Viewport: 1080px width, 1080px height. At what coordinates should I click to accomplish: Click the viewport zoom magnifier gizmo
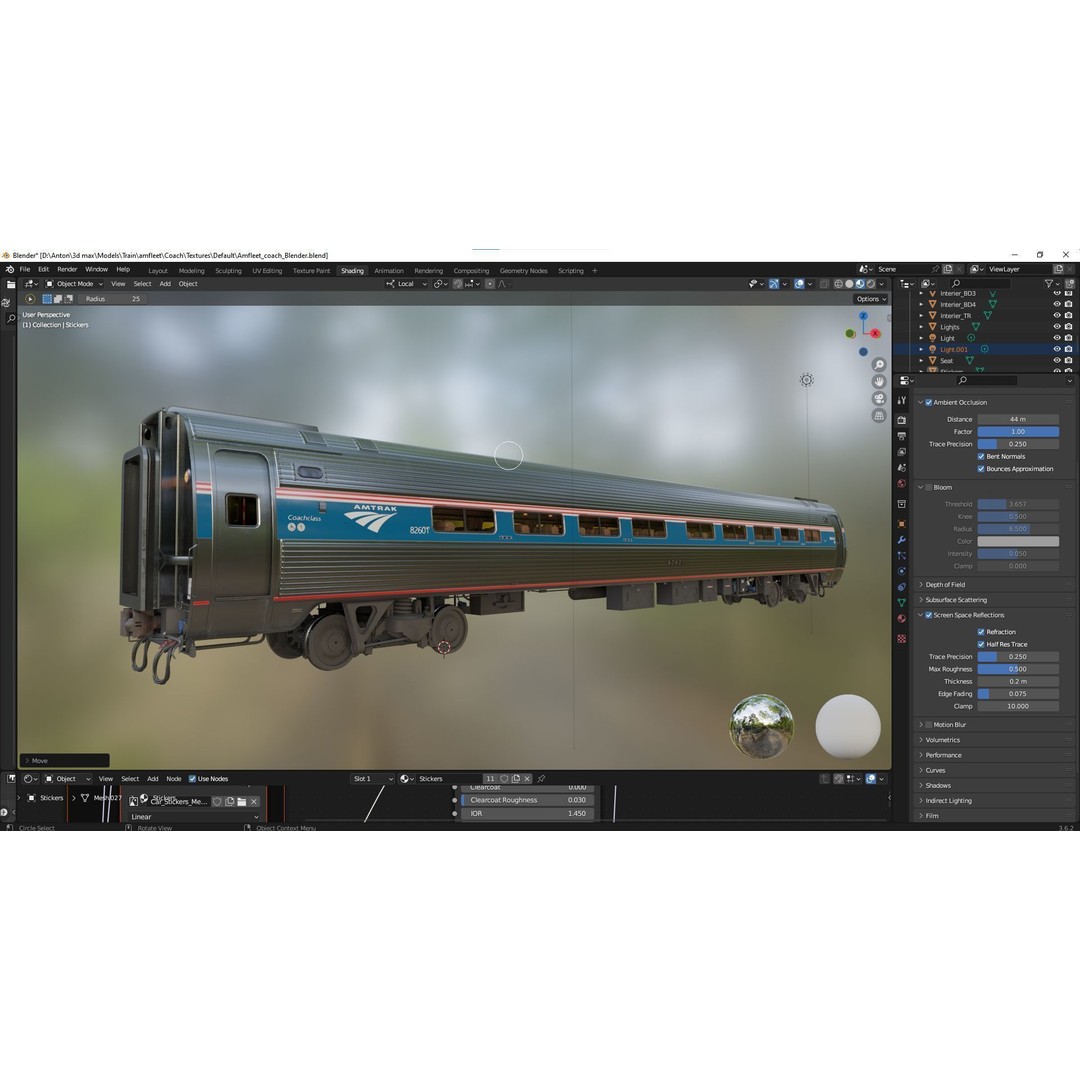879,364
